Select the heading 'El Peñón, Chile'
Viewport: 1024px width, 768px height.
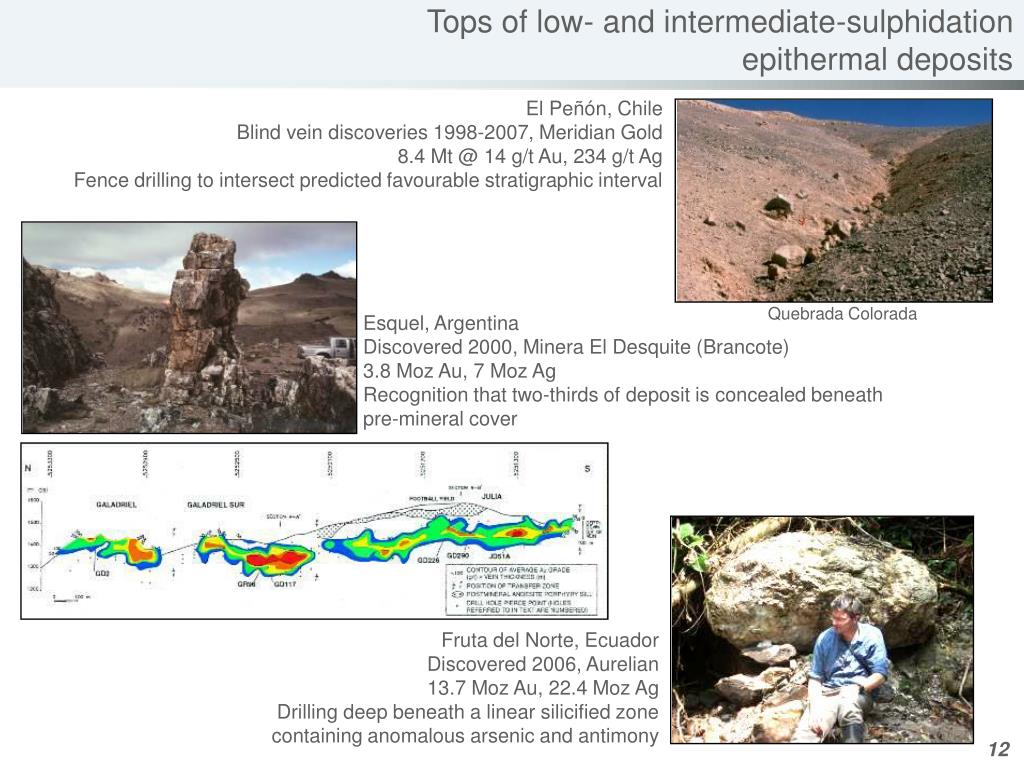594,108
